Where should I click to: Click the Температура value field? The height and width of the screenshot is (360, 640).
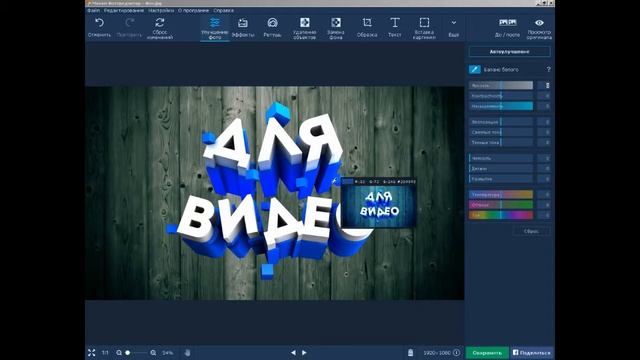(x=544, y=195)
